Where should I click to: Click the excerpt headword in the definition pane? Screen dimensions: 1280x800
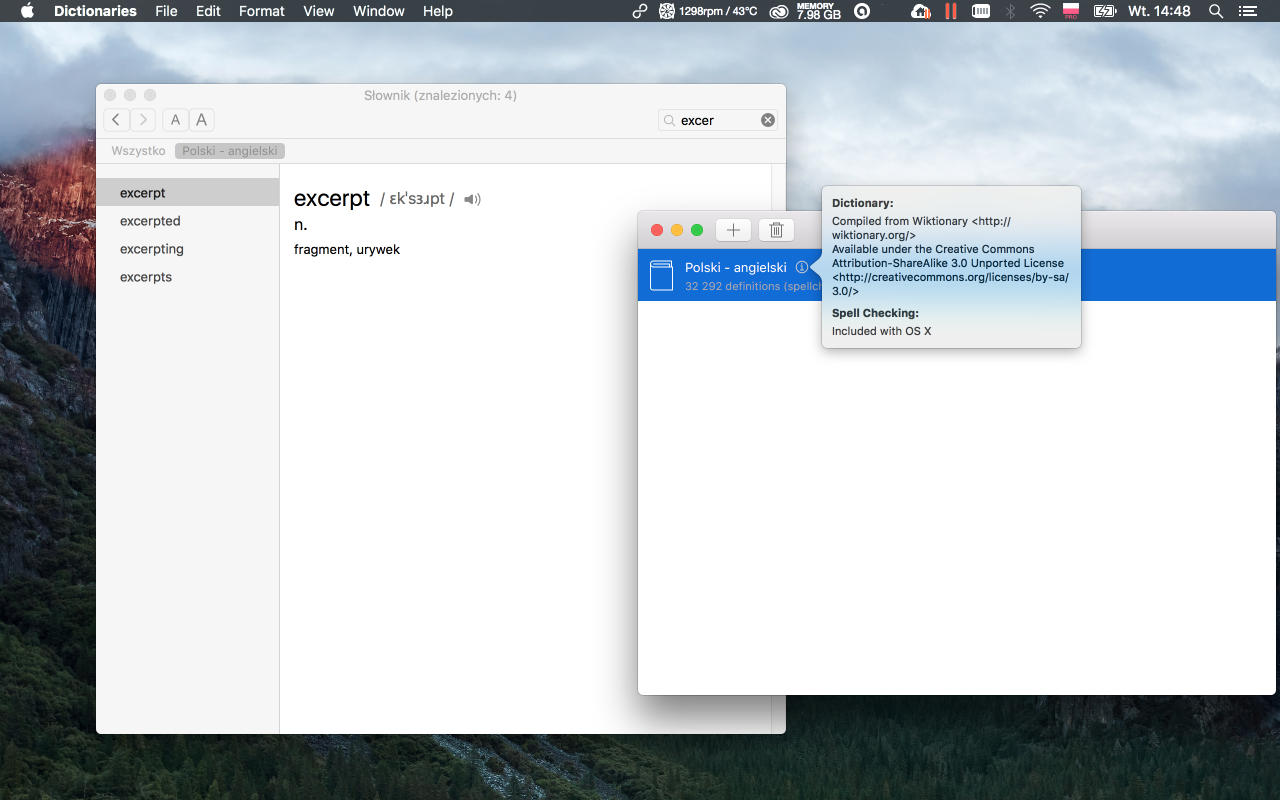(x=332, y=199)
